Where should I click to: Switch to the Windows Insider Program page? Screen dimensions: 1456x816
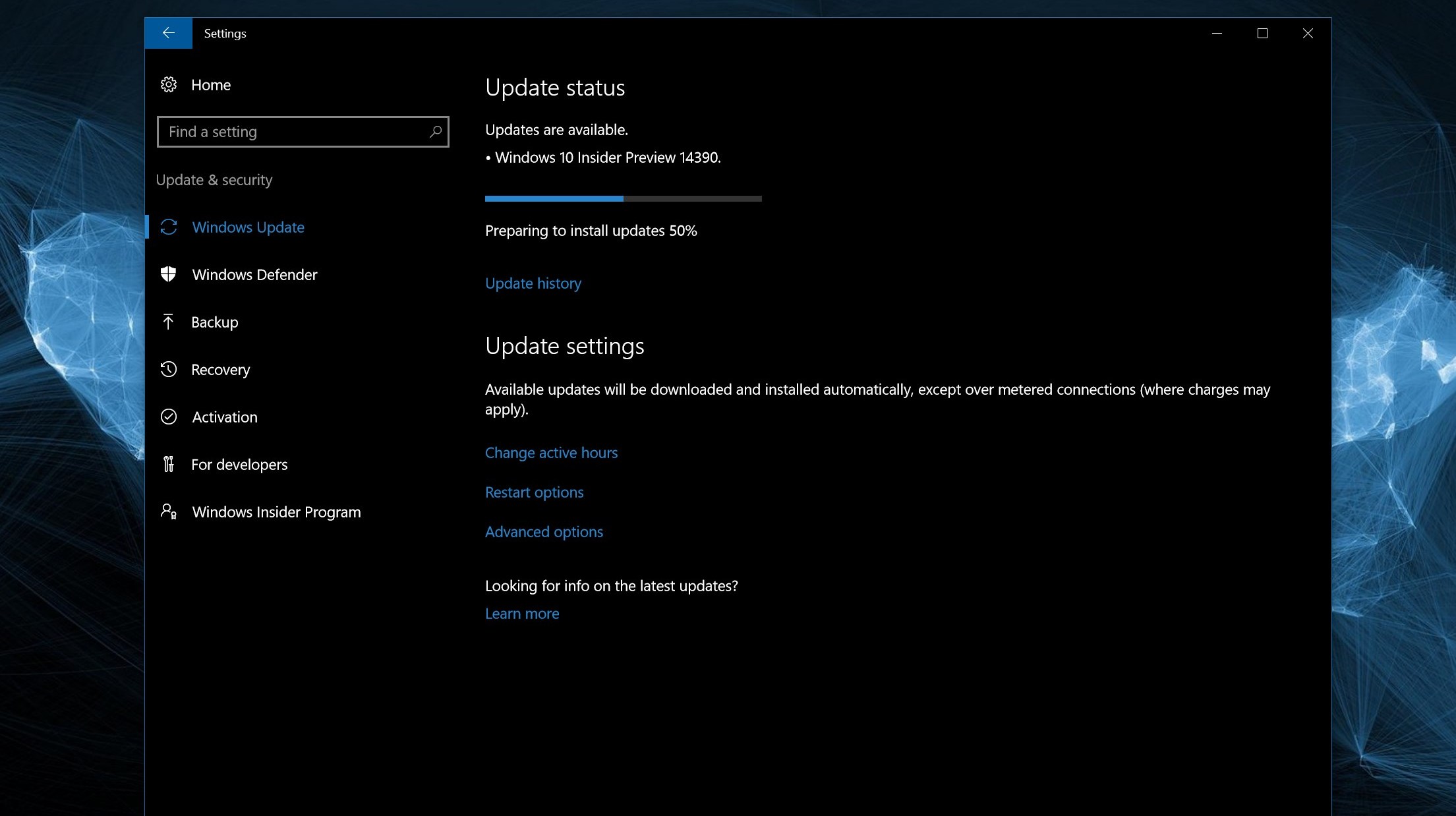[276, 512]
